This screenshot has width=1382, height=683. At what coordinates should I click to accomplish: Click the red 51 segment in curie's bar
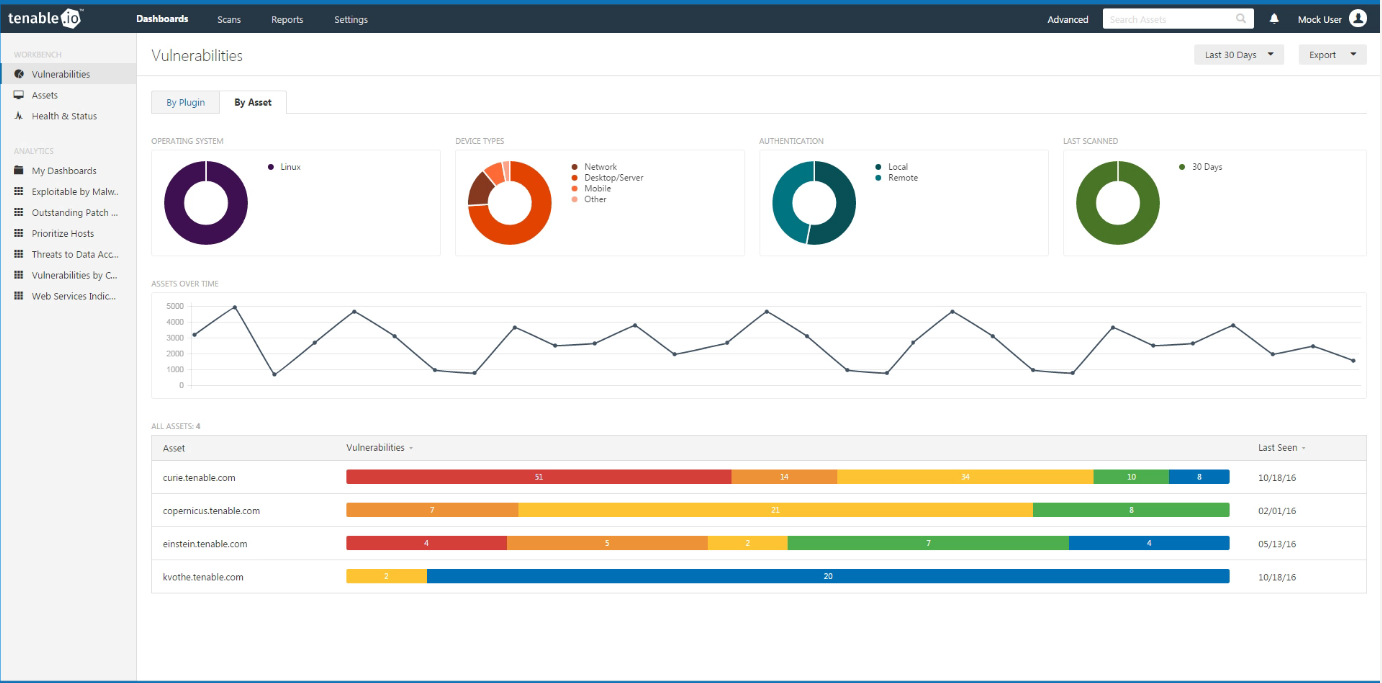[x=539, y=477]
